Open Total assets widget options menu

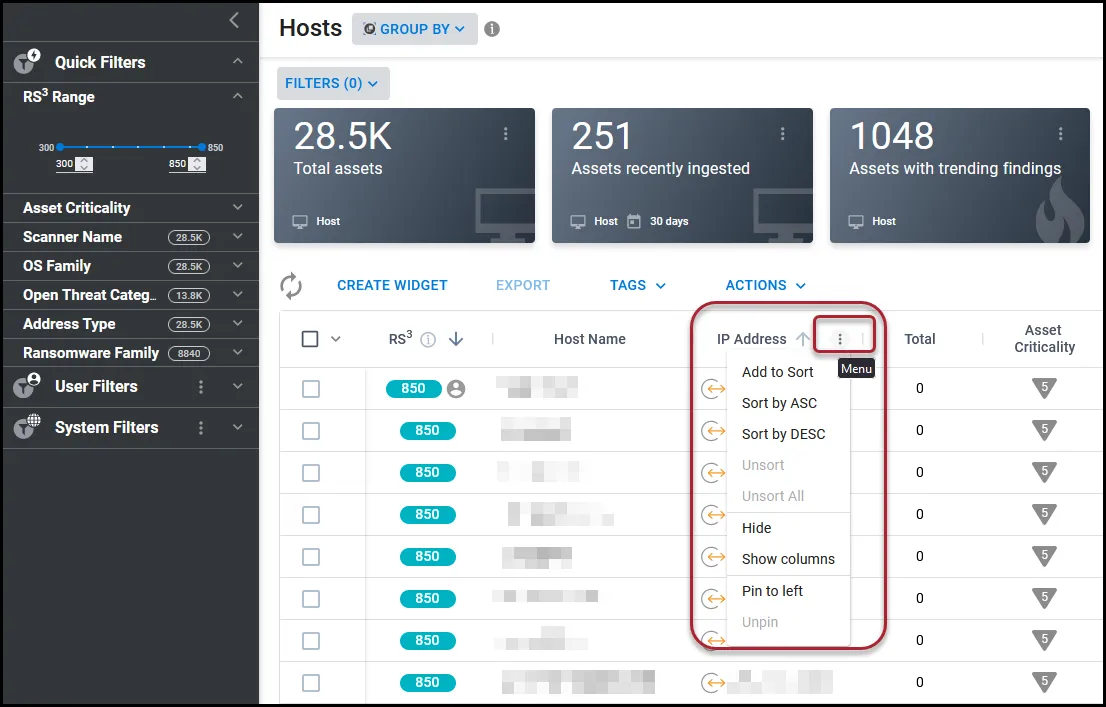click(x=506, y=133)
